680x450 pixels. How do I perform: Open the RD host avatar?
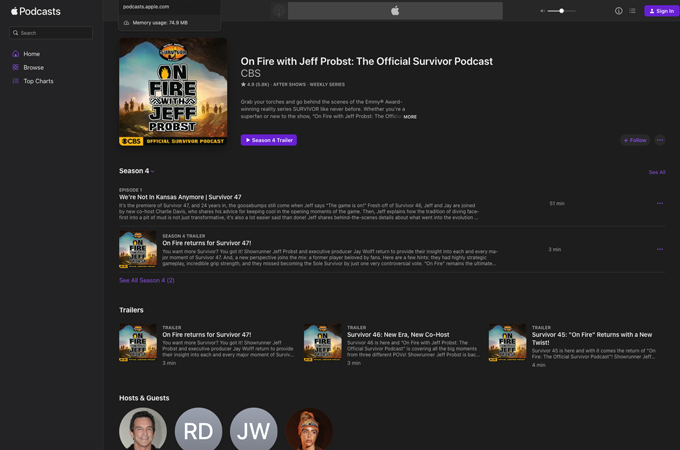click(199, 429)
